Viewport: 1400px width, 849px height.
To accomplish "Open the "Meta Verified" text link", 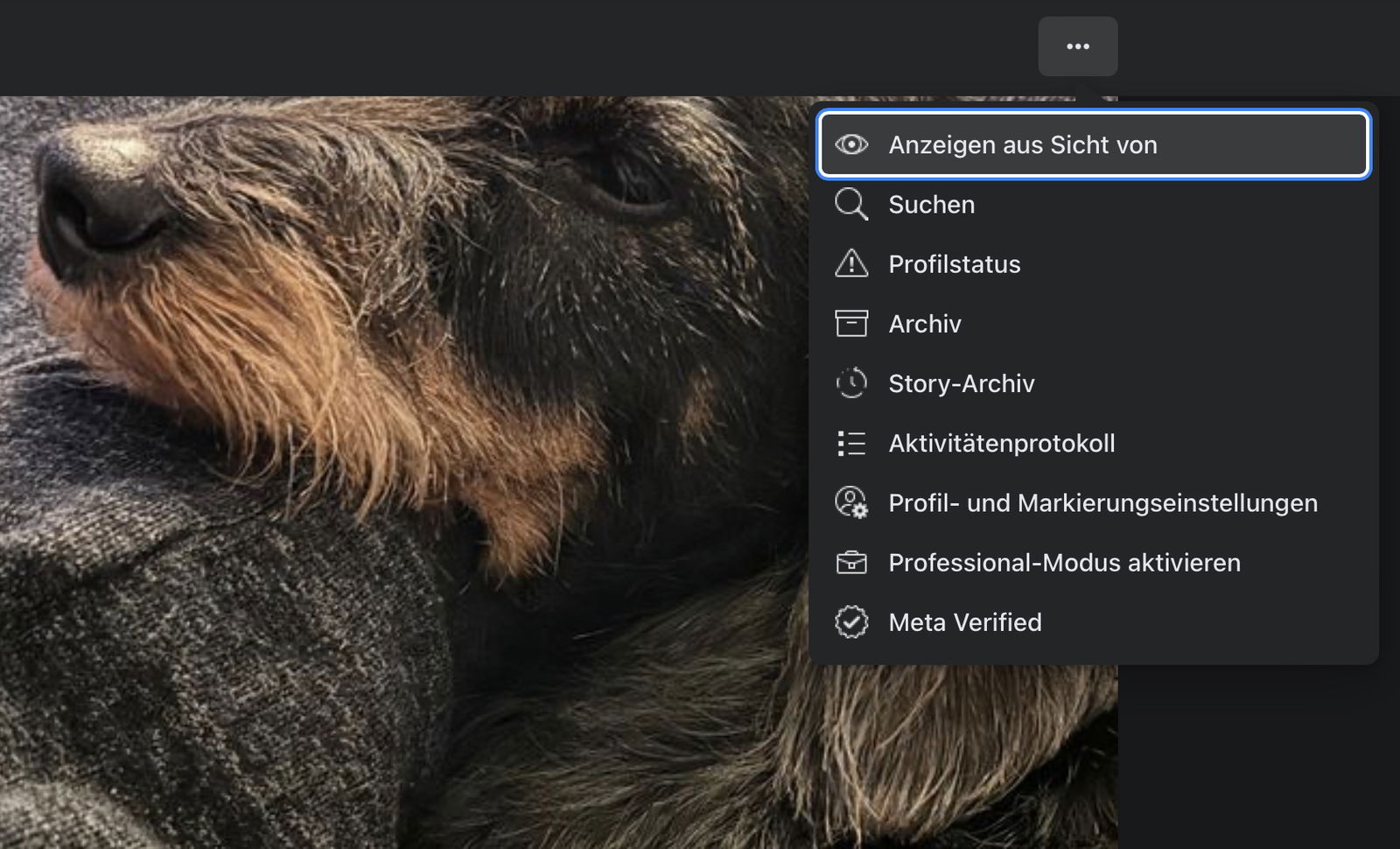I will 964,622.
